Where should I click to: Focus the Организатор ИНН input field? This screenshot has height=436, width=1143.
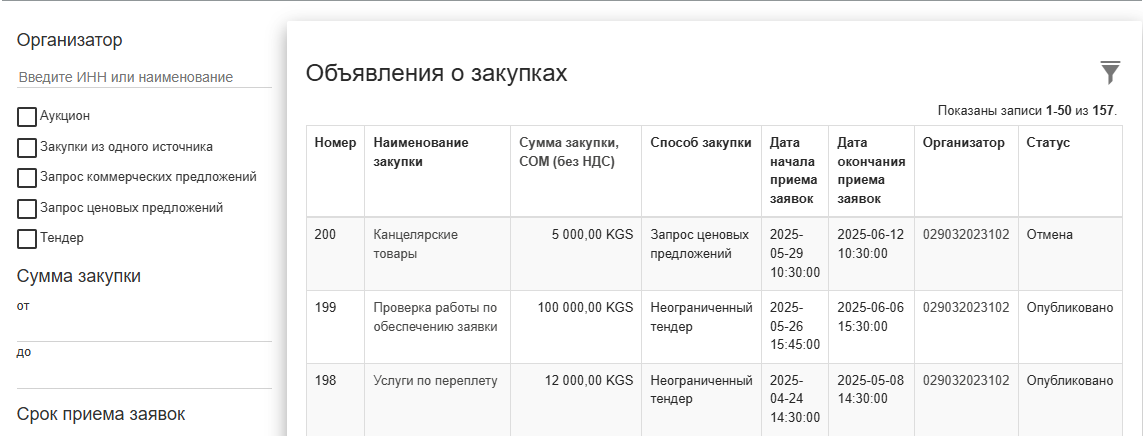tap(144, 77)
